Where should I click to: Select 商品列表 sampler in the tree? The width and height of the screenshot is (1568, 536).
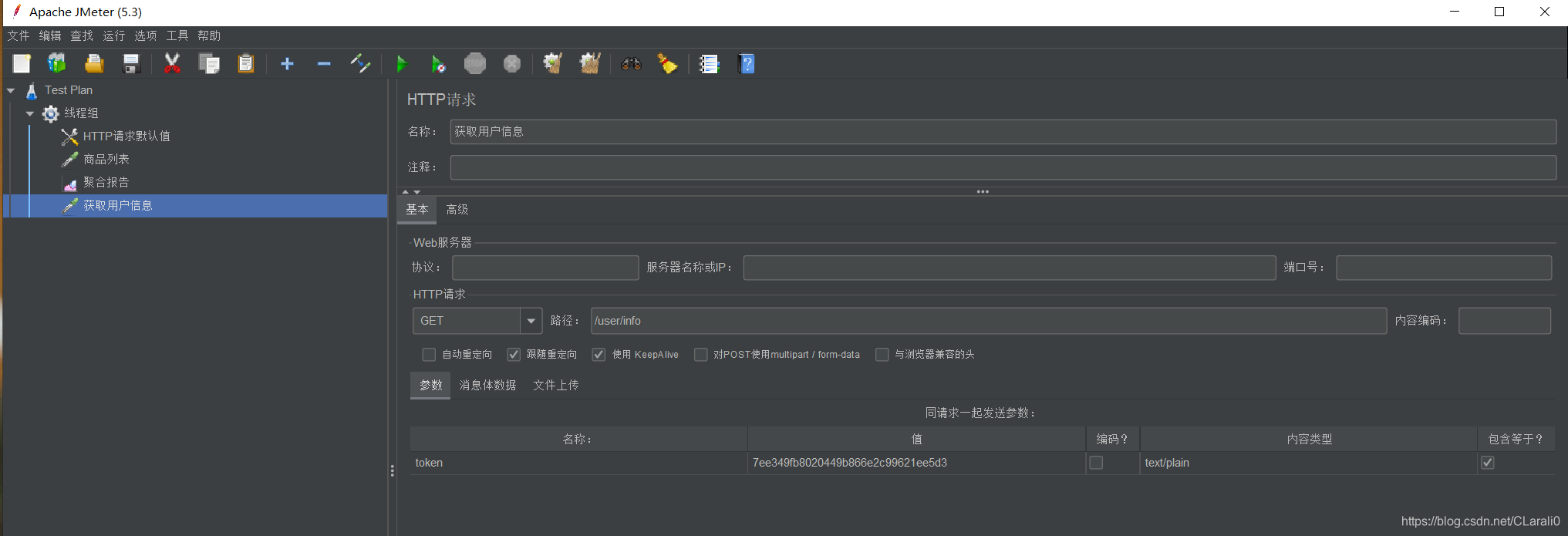(106, 160)
